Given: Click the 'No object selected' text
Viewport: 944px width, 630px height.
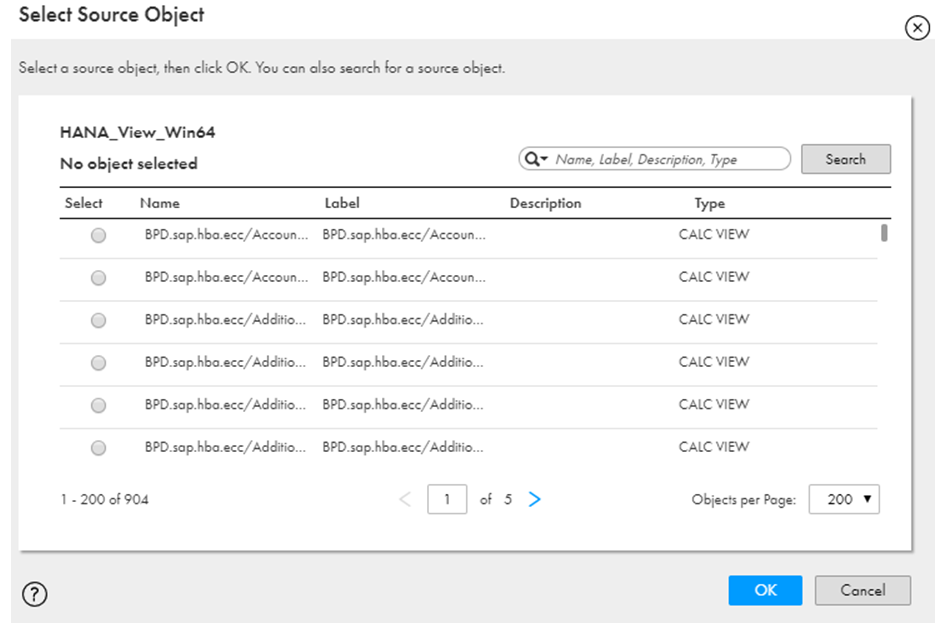Looking at the screenshot, I should tap(129, 164).
